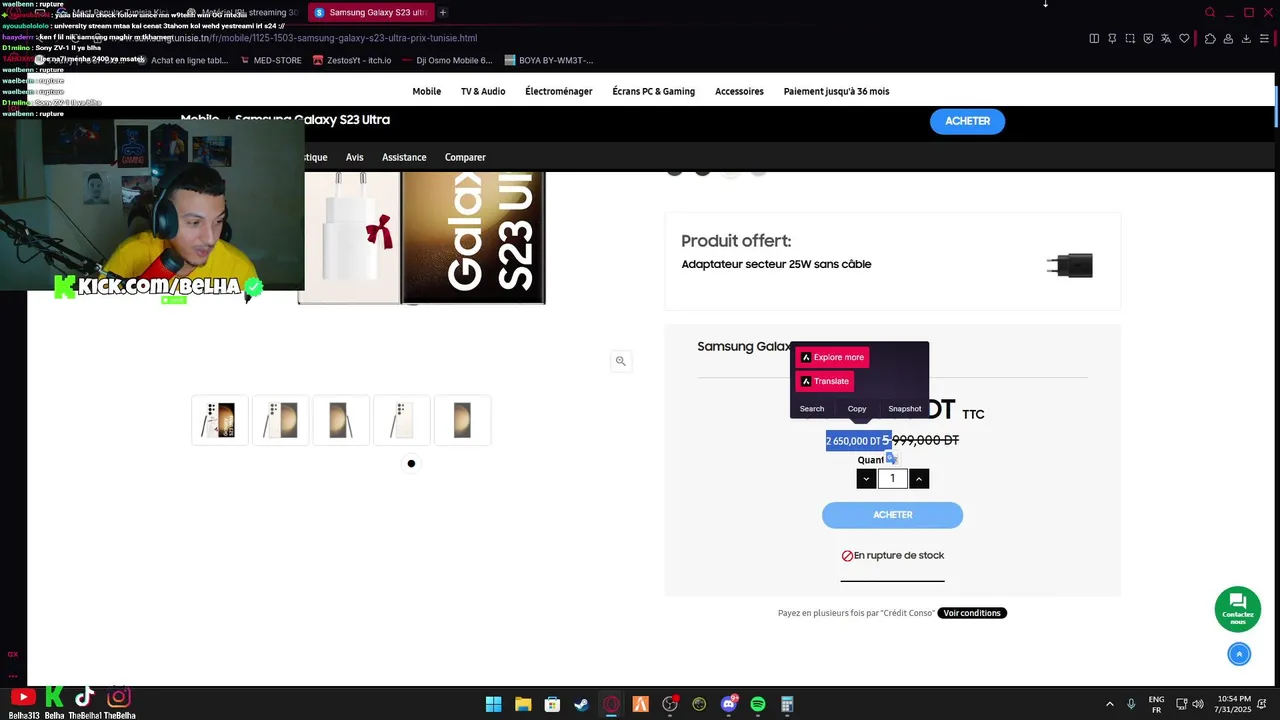
Task: Open the Écrans PC & Gaming menu
Action: 653,91
